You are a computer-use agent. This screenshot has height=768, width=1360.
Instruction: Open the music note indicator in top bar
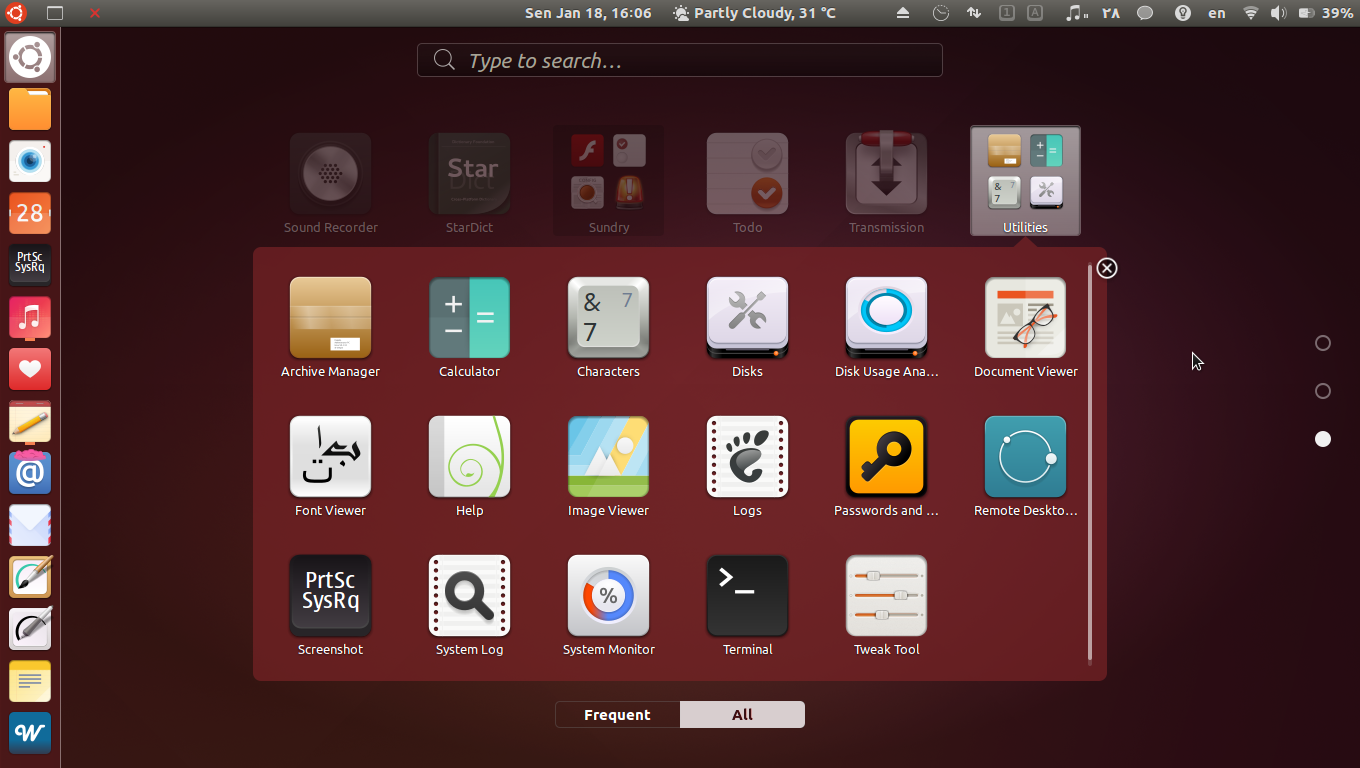(1076, 13)
